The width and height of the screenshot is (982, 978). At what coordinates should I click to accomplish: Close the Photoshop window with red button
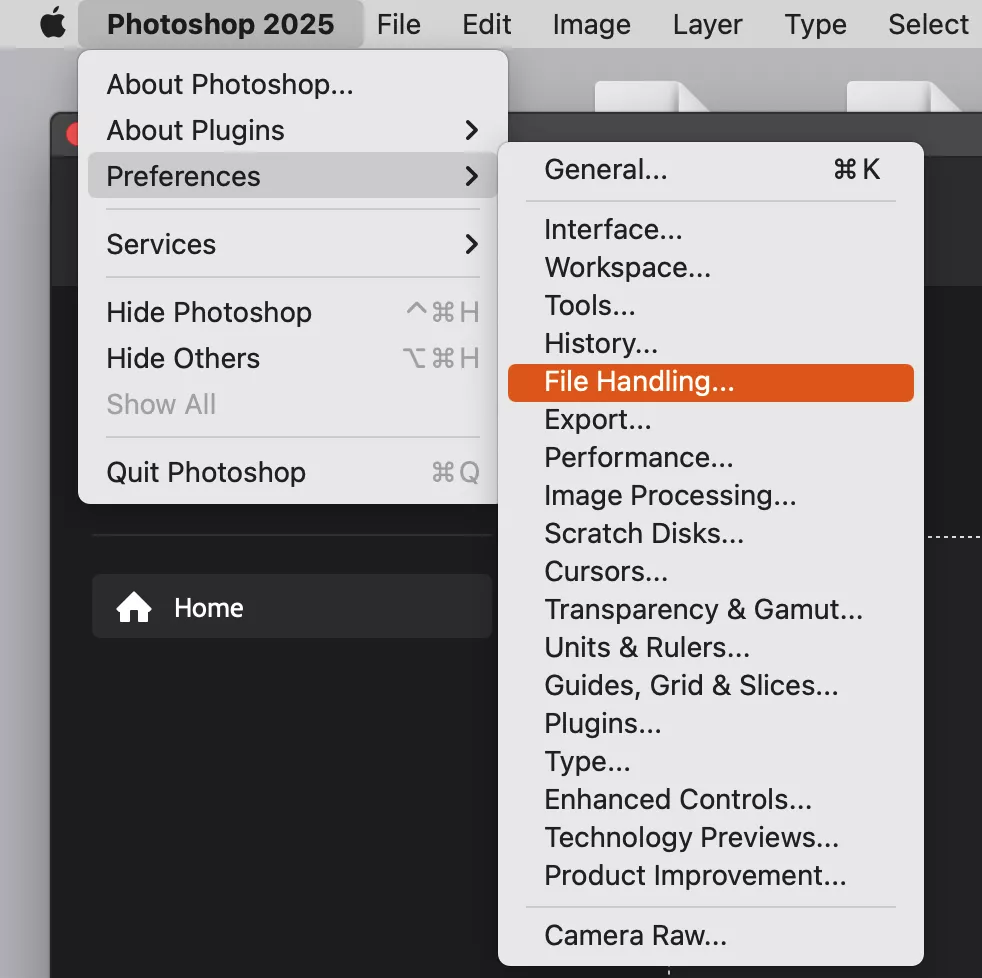(x=73, y=134)
